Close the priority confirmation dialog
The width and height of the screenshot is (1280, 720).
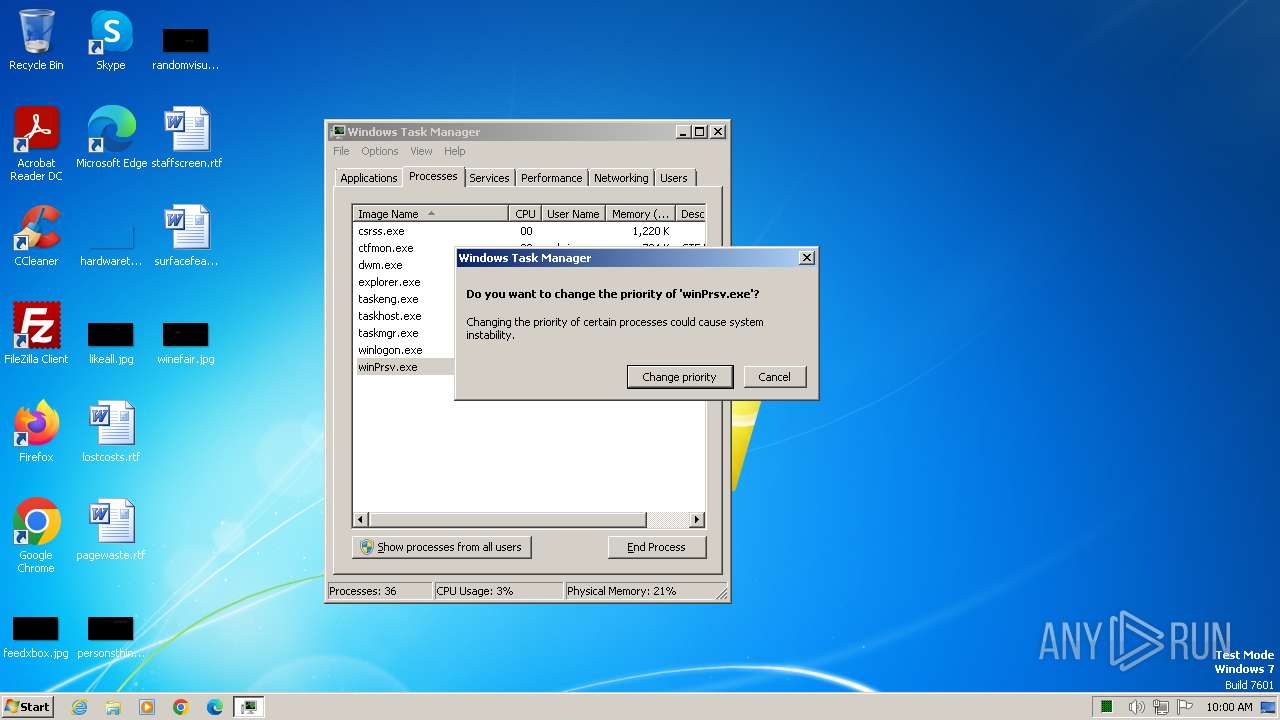coord(806,258)
